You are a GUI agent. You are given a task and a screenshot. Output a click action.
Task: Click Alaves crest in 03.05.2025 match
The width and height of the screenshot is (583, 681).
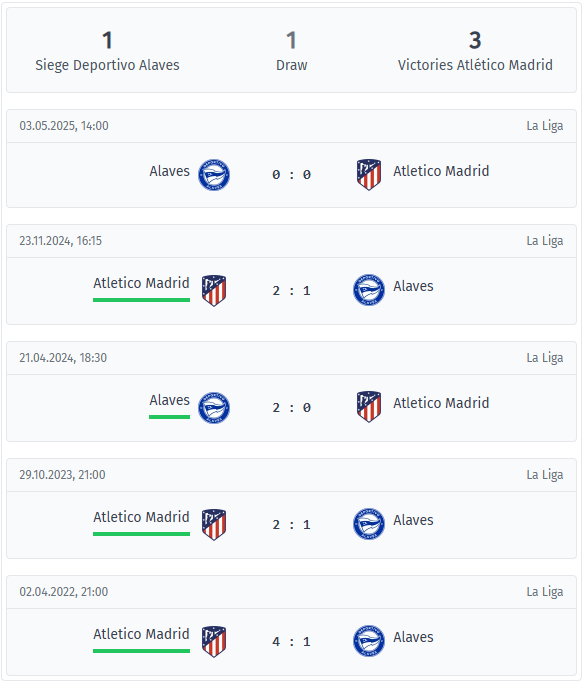[214, 175]
